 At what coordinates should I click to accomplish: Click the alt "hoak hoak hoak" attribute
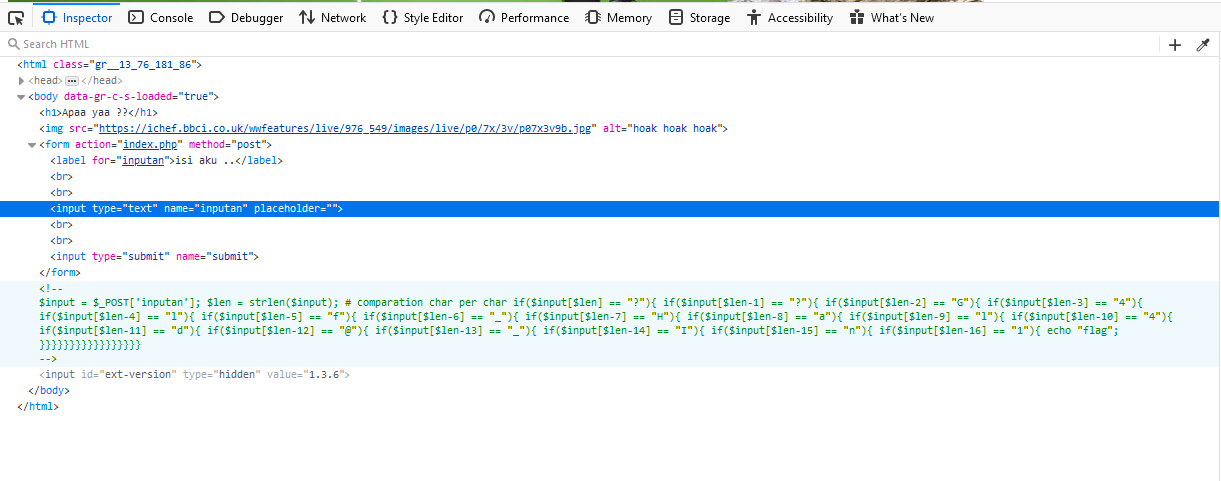coord(662,128)
